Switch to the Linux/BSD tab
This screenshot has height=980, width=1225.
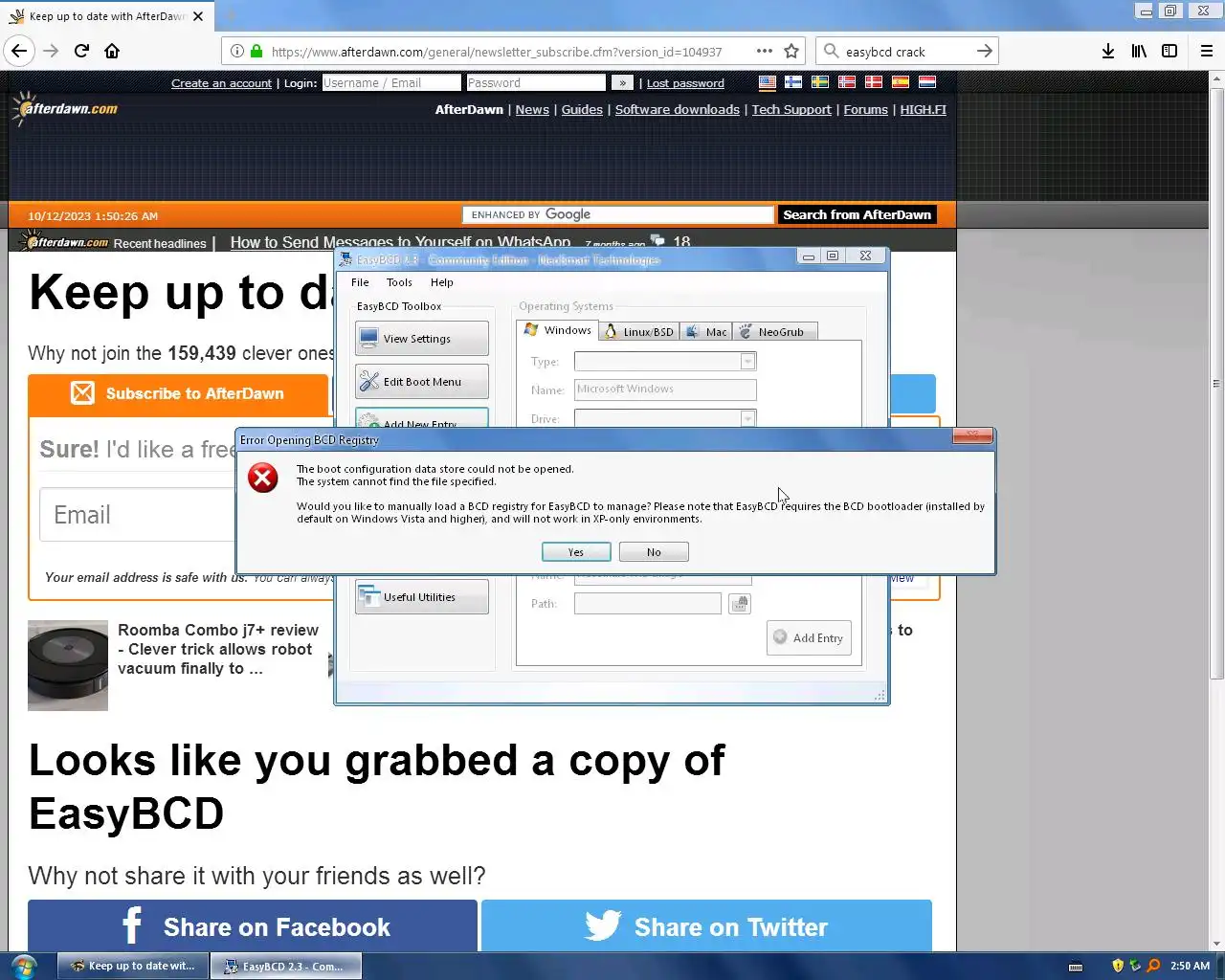pos(639,332)
